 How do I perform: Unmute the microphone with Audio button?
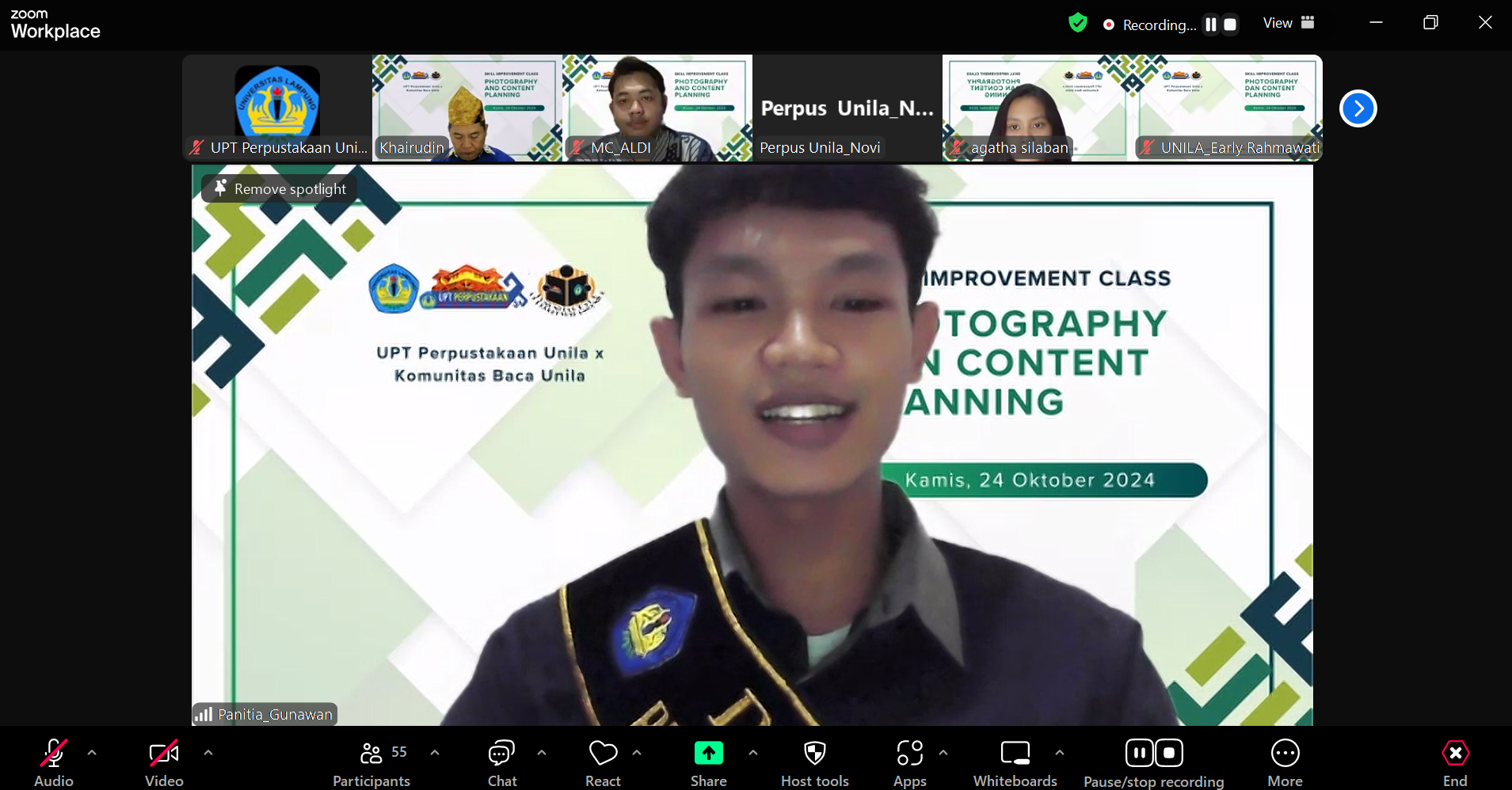pyautogui.click(x=54, y=763)
